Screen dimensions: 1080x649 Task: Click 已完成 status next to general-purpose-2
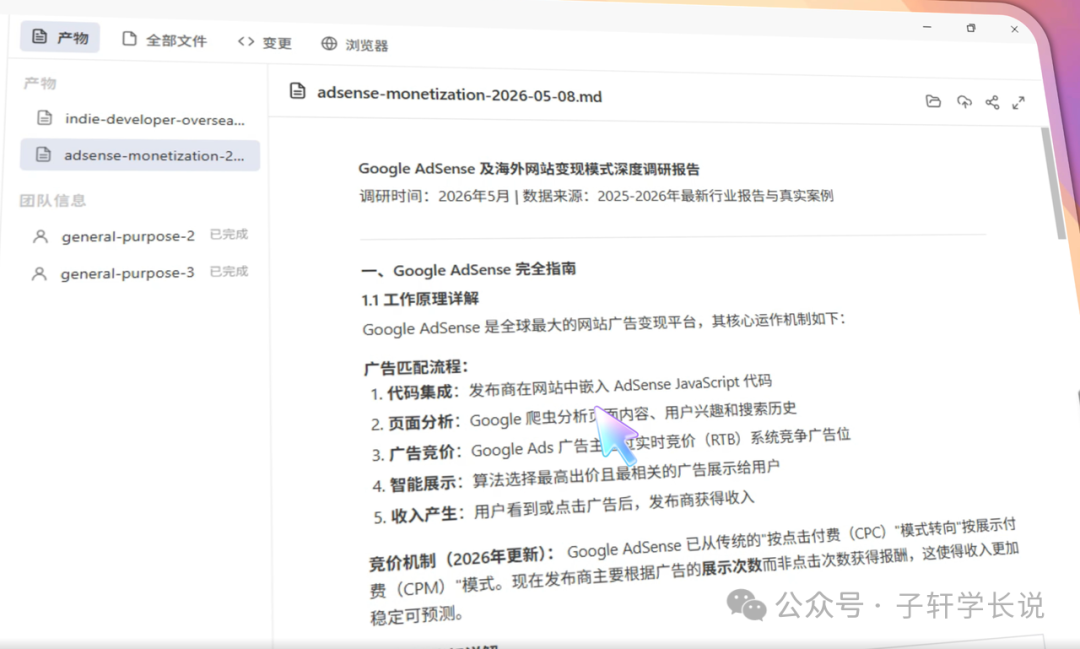(229, 234)
